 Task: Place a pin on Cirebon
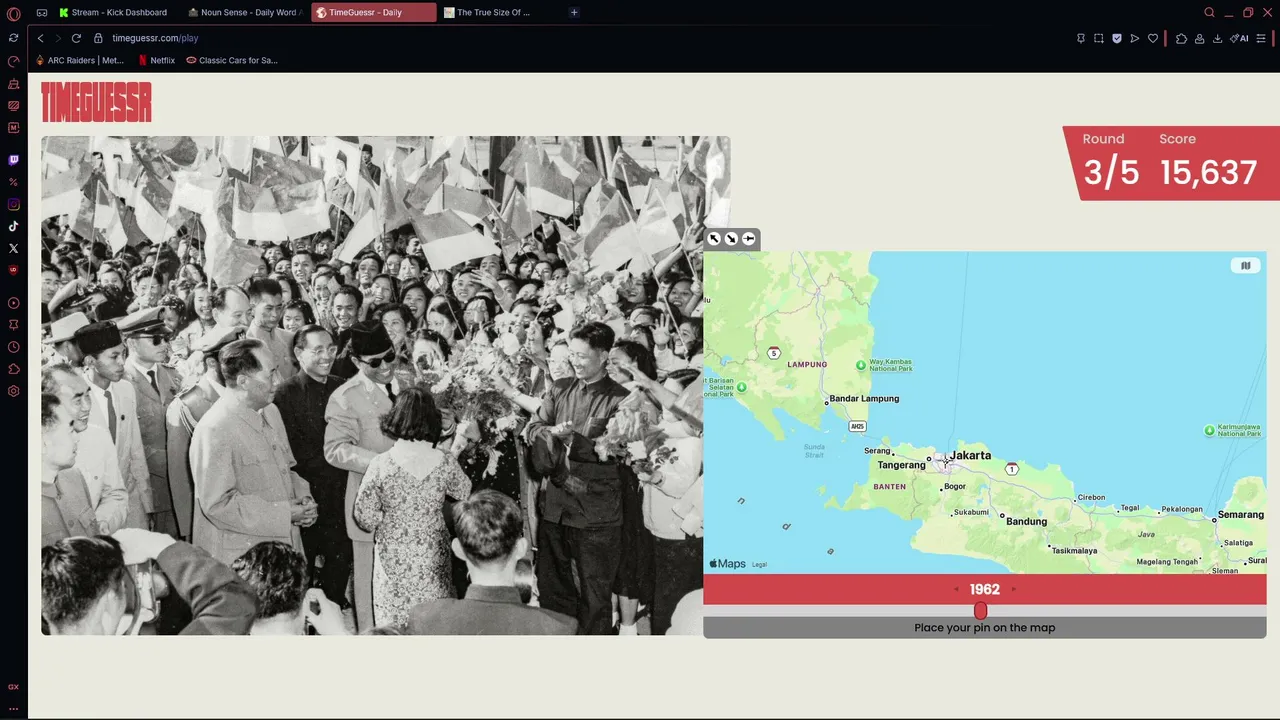click(1089, 498)
